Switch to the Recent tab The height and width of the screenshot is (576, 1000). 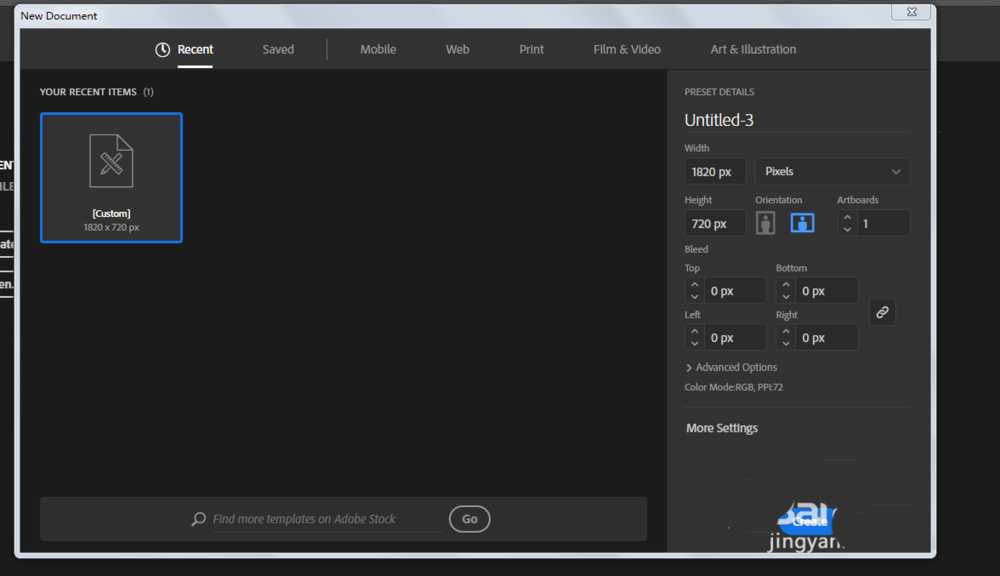point(195,49)
